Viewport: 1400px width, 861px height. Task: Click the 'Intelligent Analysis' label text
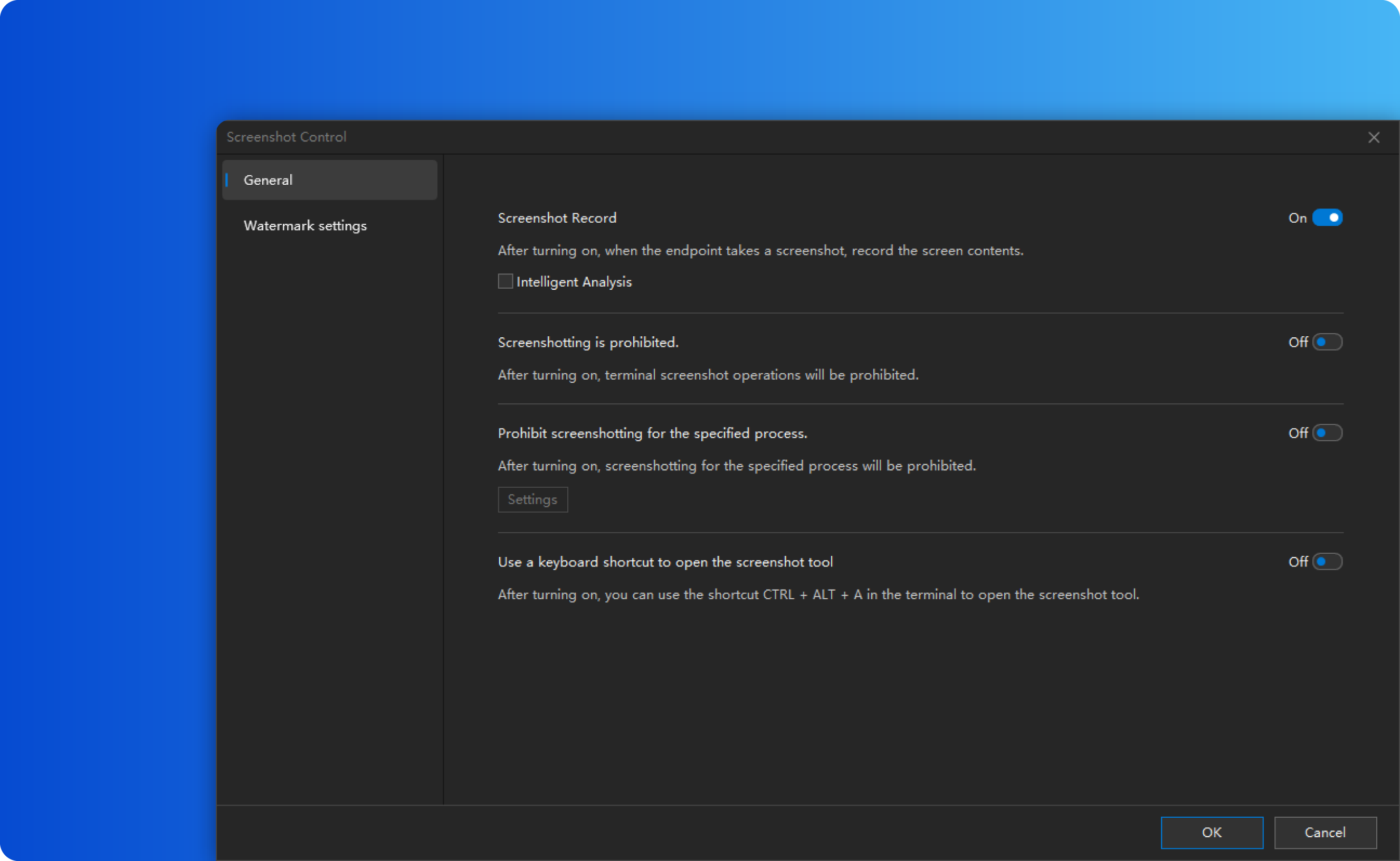point(574,282)
